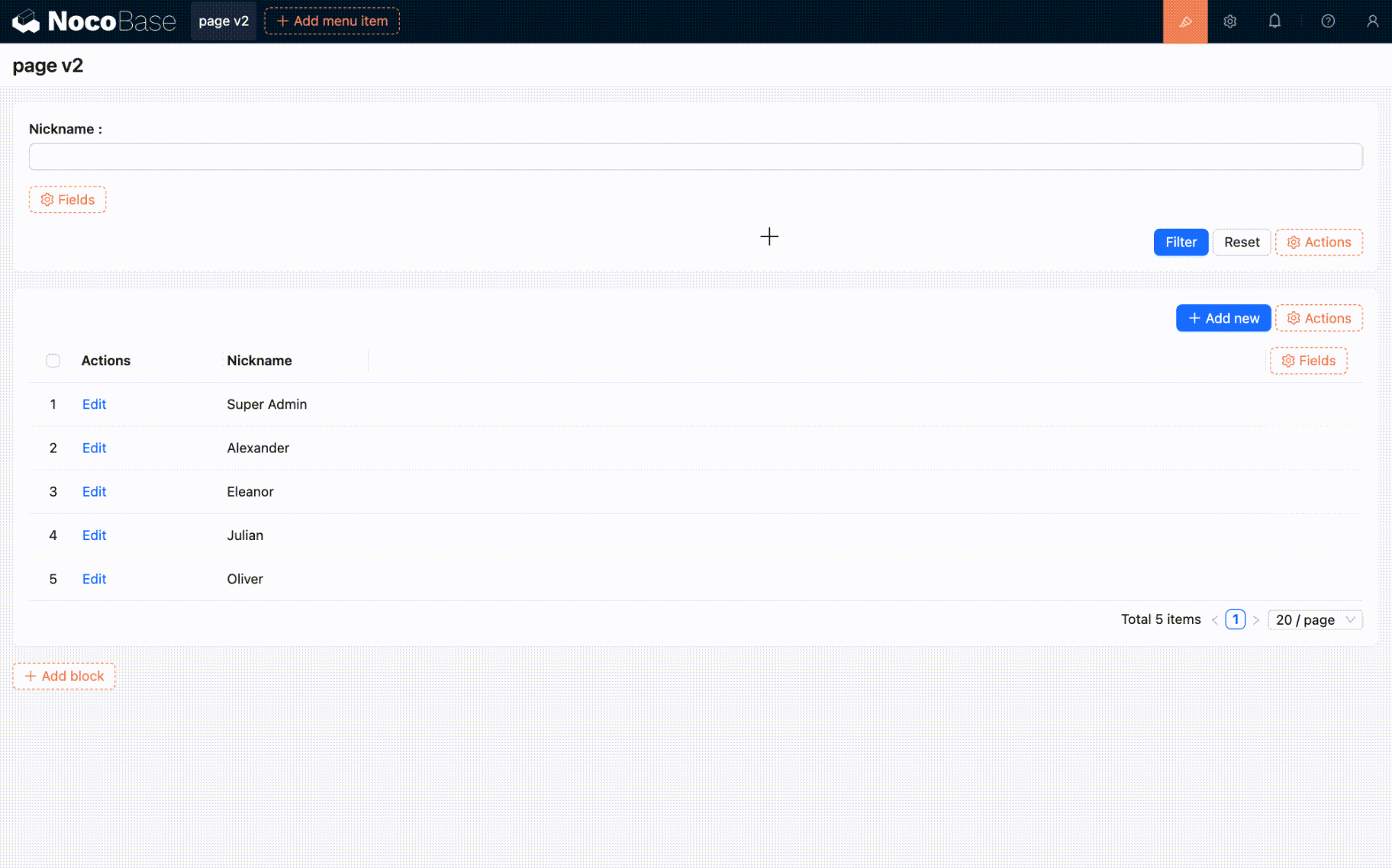Switch to the page v2 menu tab
This screenshot has width=1392, height=868.
[x=224, y=21]
